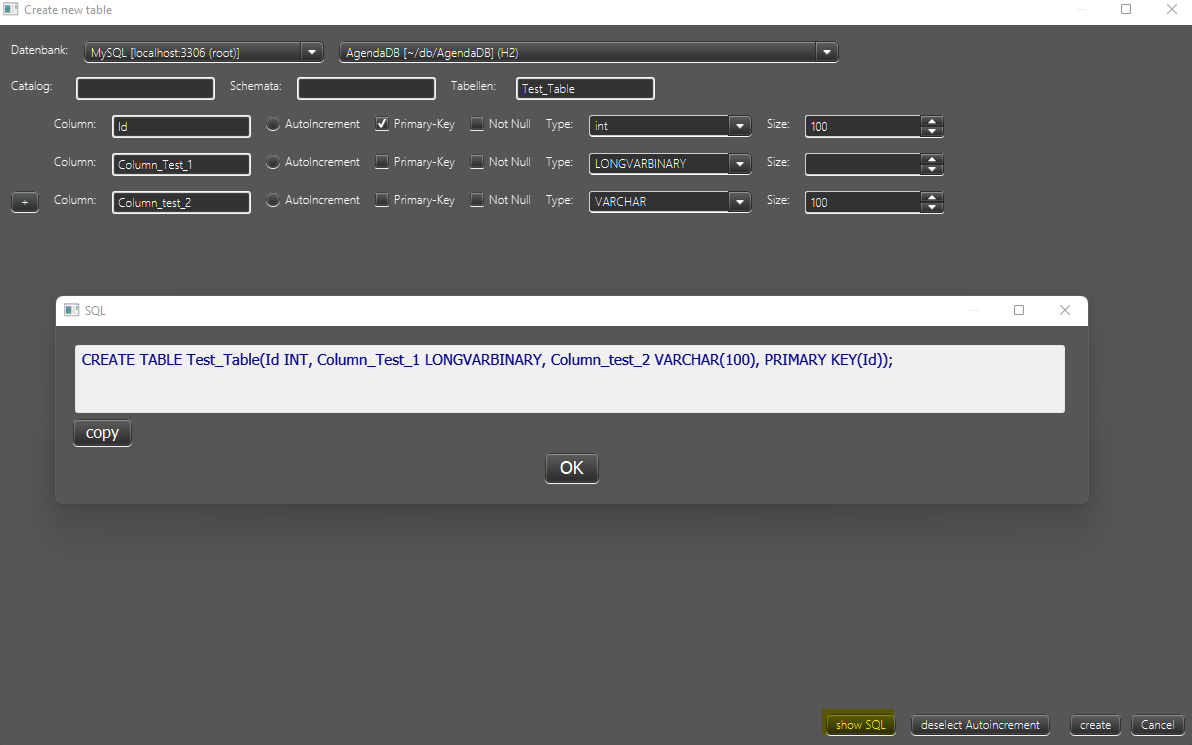Click deselect Autoincrement button
1192x745 pixels.
click(x=980, y=725)
